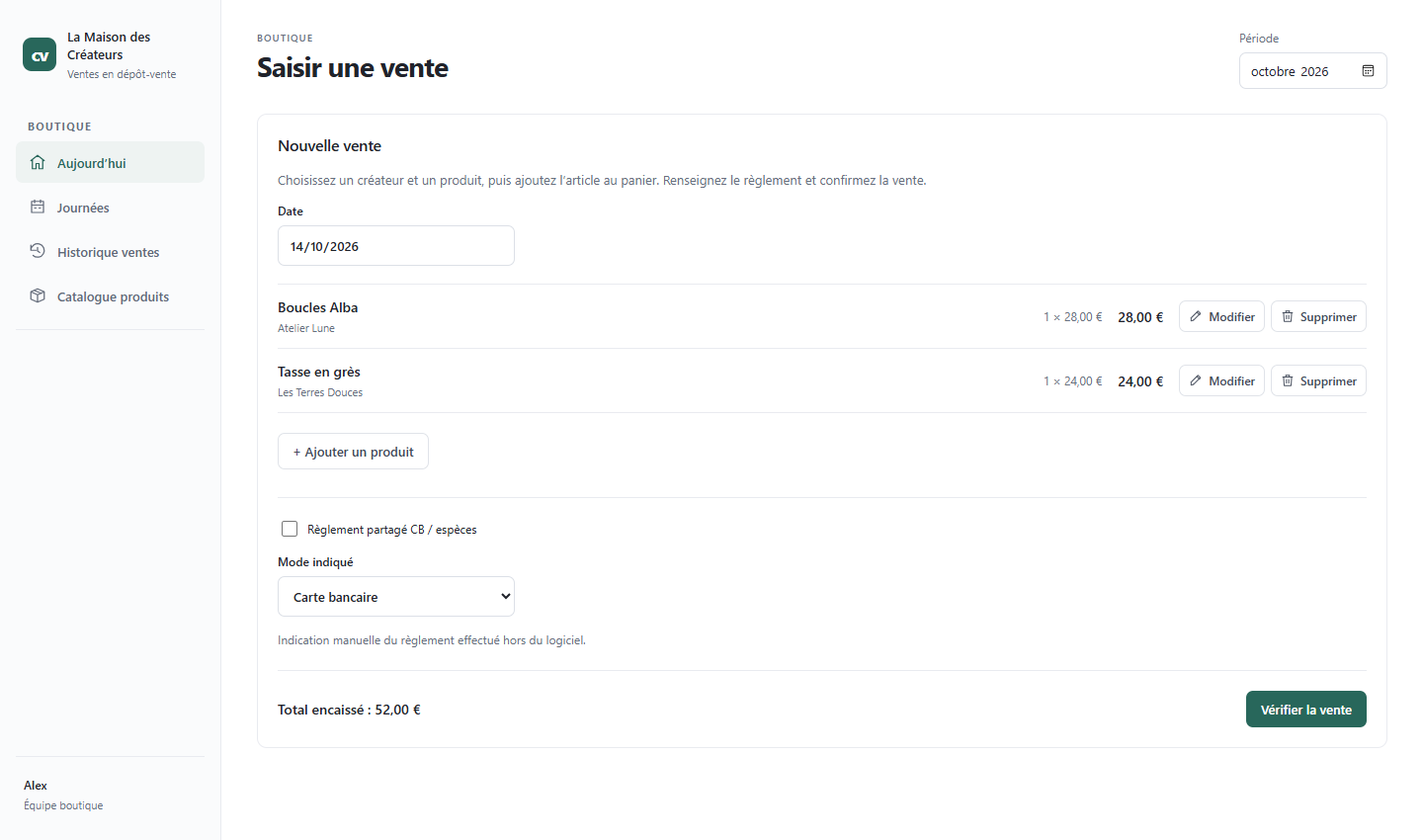Screen dimensions: 1423x840
Task: Click the Saisir une vente heading
Action: tap(353, 67)
